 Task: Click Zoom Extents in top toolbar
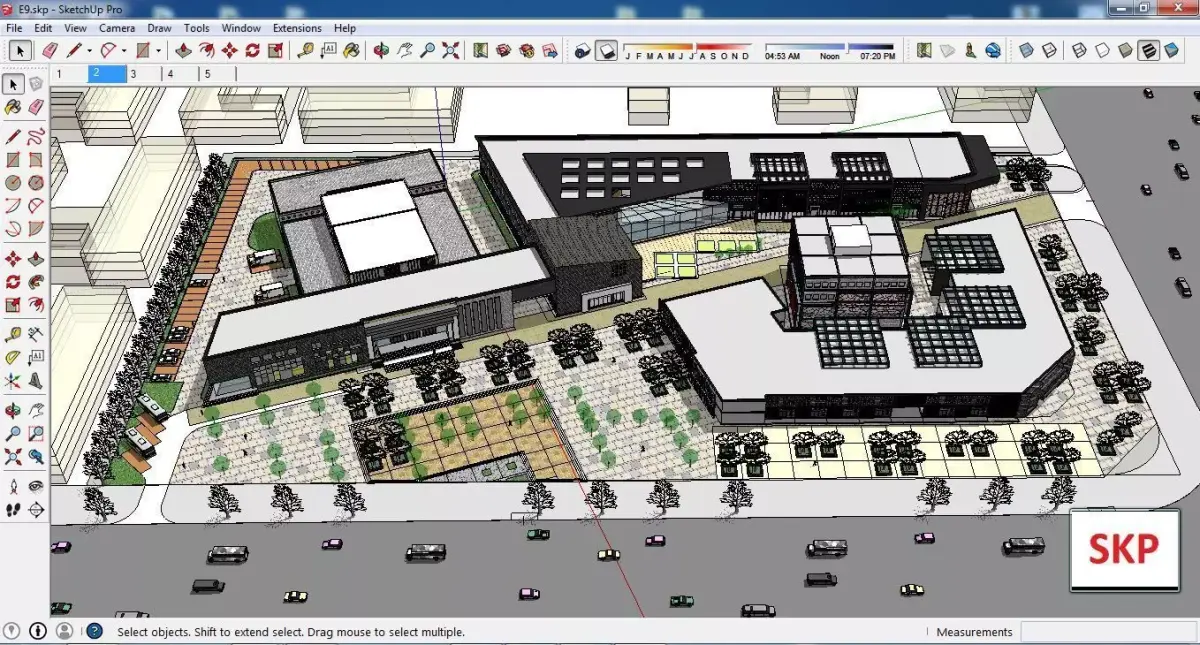point(451,50)
